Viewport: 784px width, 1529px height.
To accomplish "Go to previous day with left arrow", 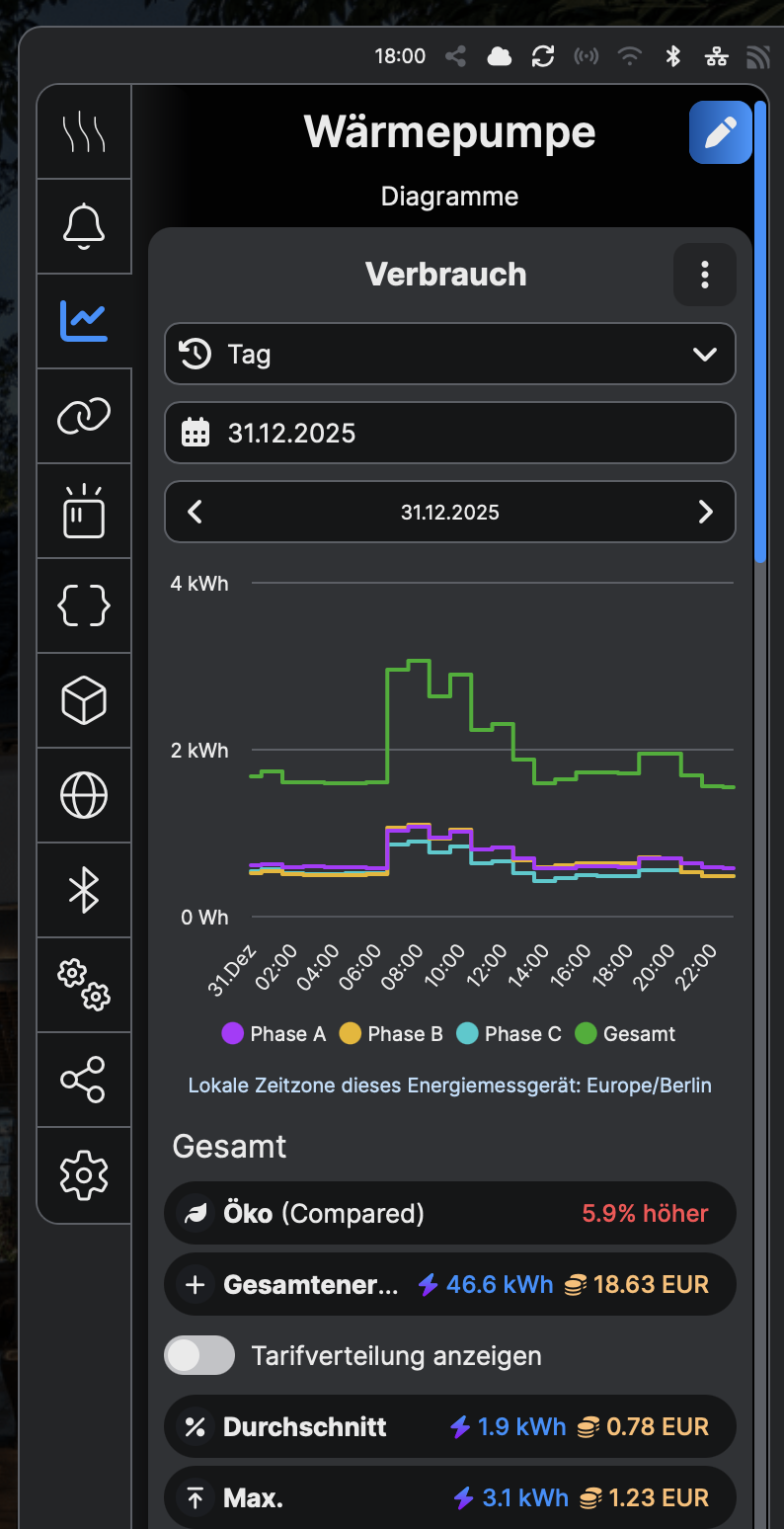I will click(x=196, y=512).
